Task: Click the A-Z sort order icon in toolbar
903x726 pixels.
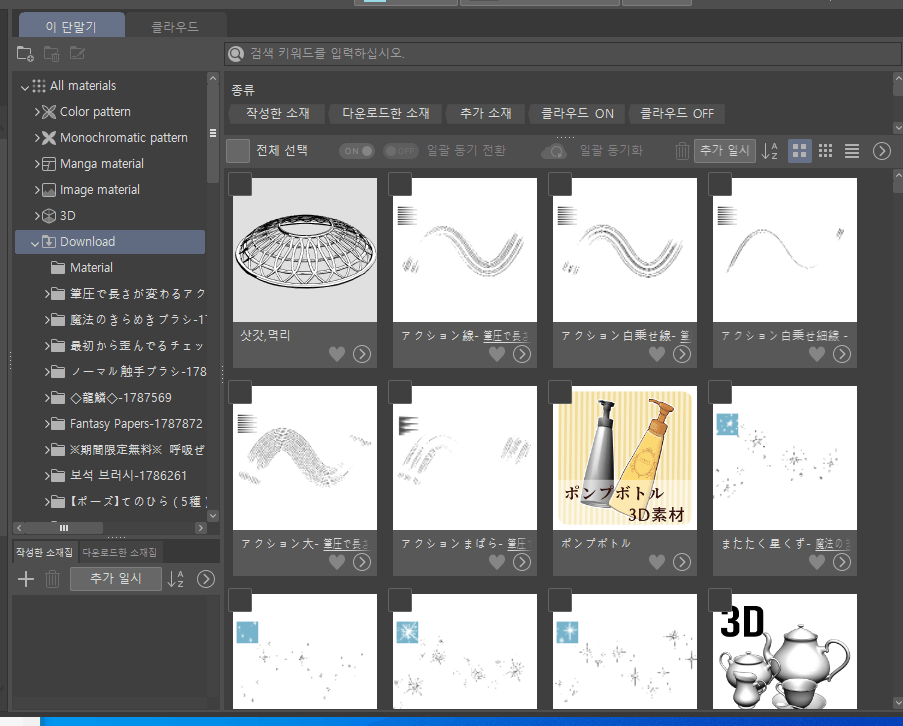Action: pos(770,151)
